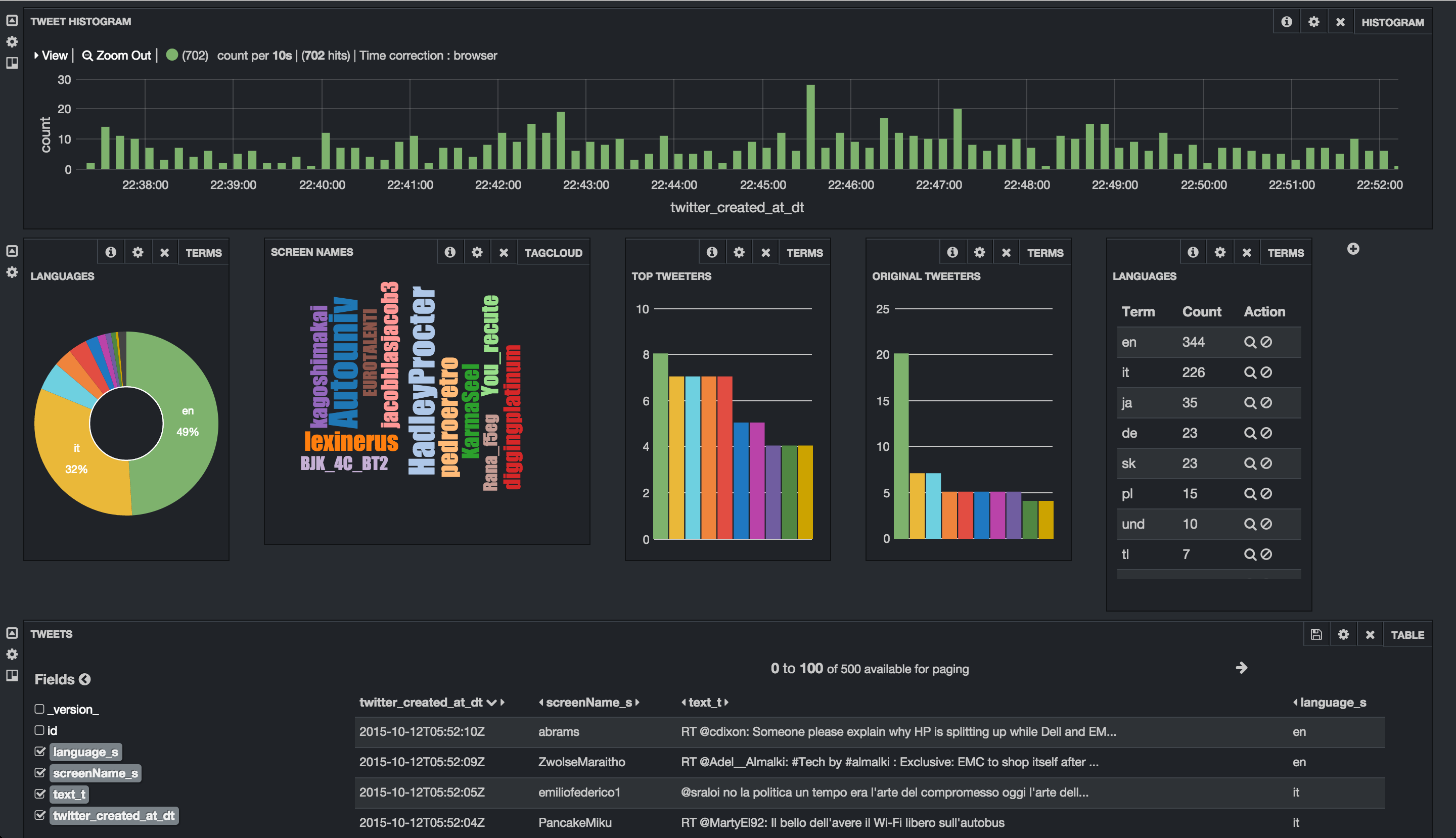Click exclude icon for 'ja' language row
Screen dimensions: 1456x838
click(1266, 403)
